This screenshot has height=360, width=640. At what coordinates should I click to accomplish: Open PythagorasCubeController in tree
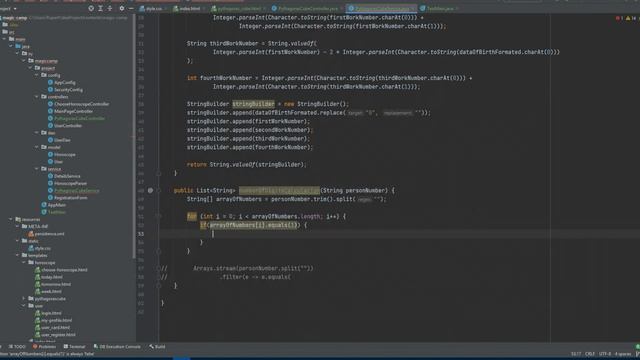coord(76,118)
